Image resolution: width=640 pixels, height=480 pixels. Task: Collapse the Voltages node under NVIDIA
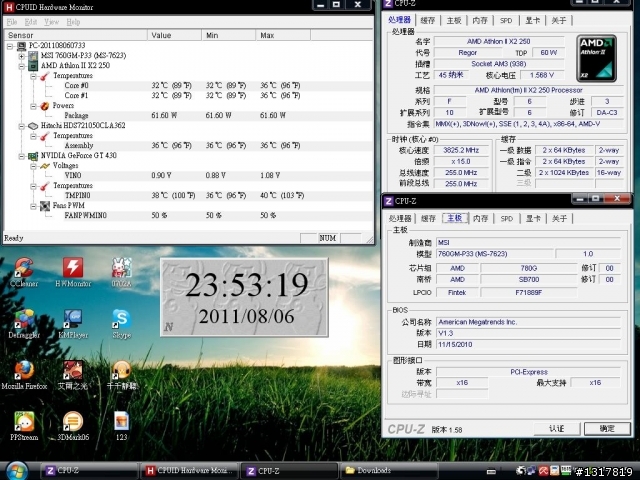(x=33, y=166)
